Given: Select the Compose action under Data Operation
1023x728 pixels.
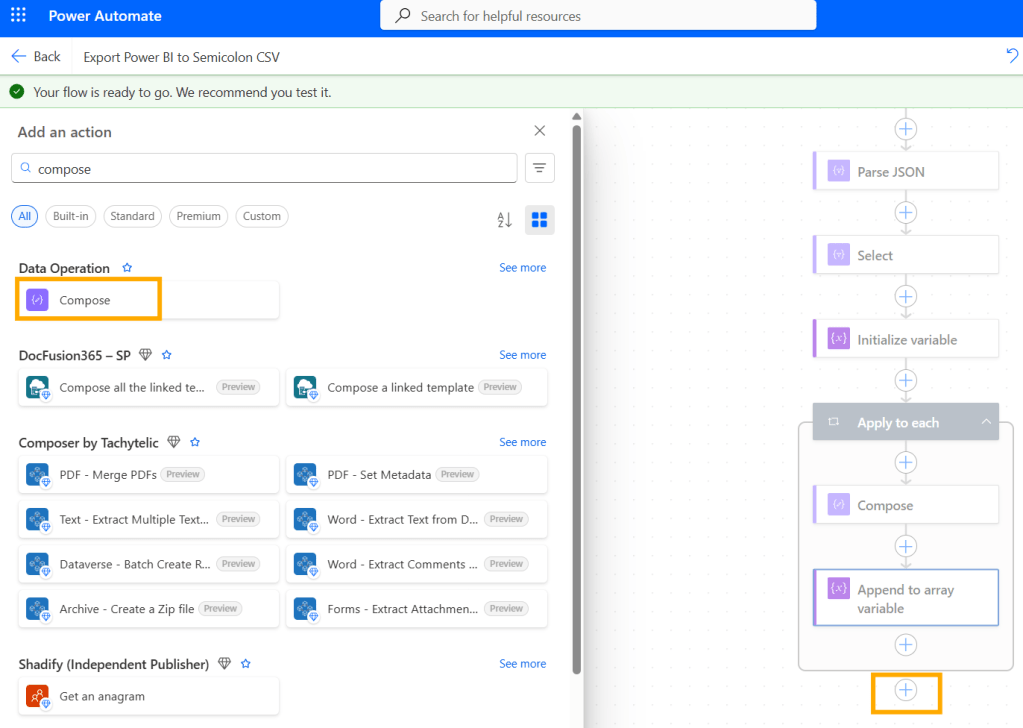Looking at the screenshot, I should click(87, 299).
